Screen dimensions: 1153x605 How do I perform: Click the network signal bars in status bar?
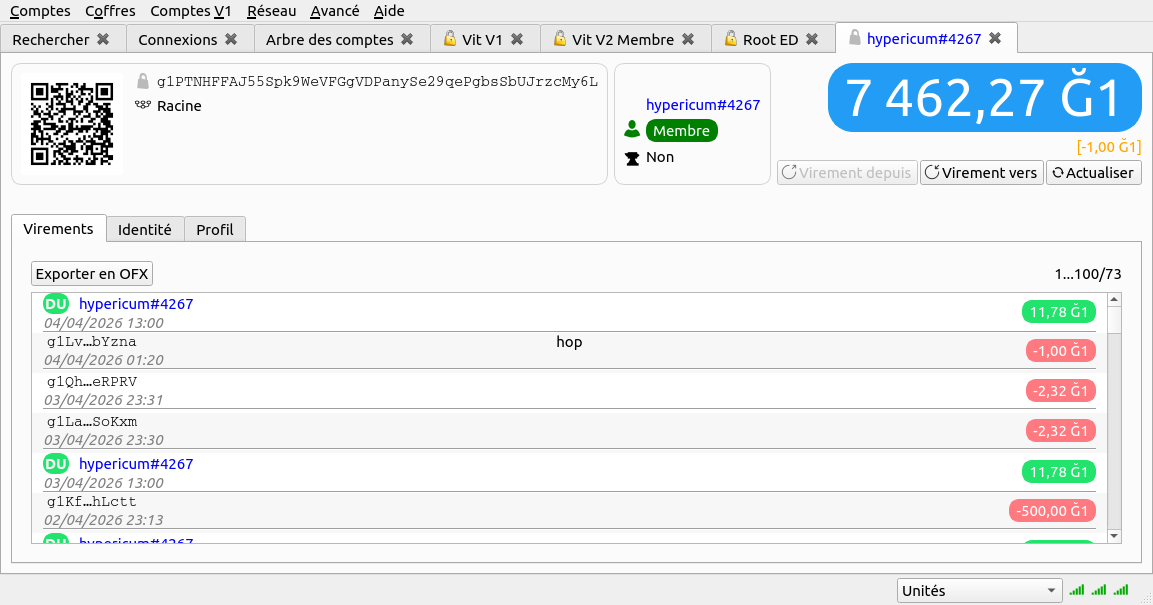click(x=1099, y=590)
